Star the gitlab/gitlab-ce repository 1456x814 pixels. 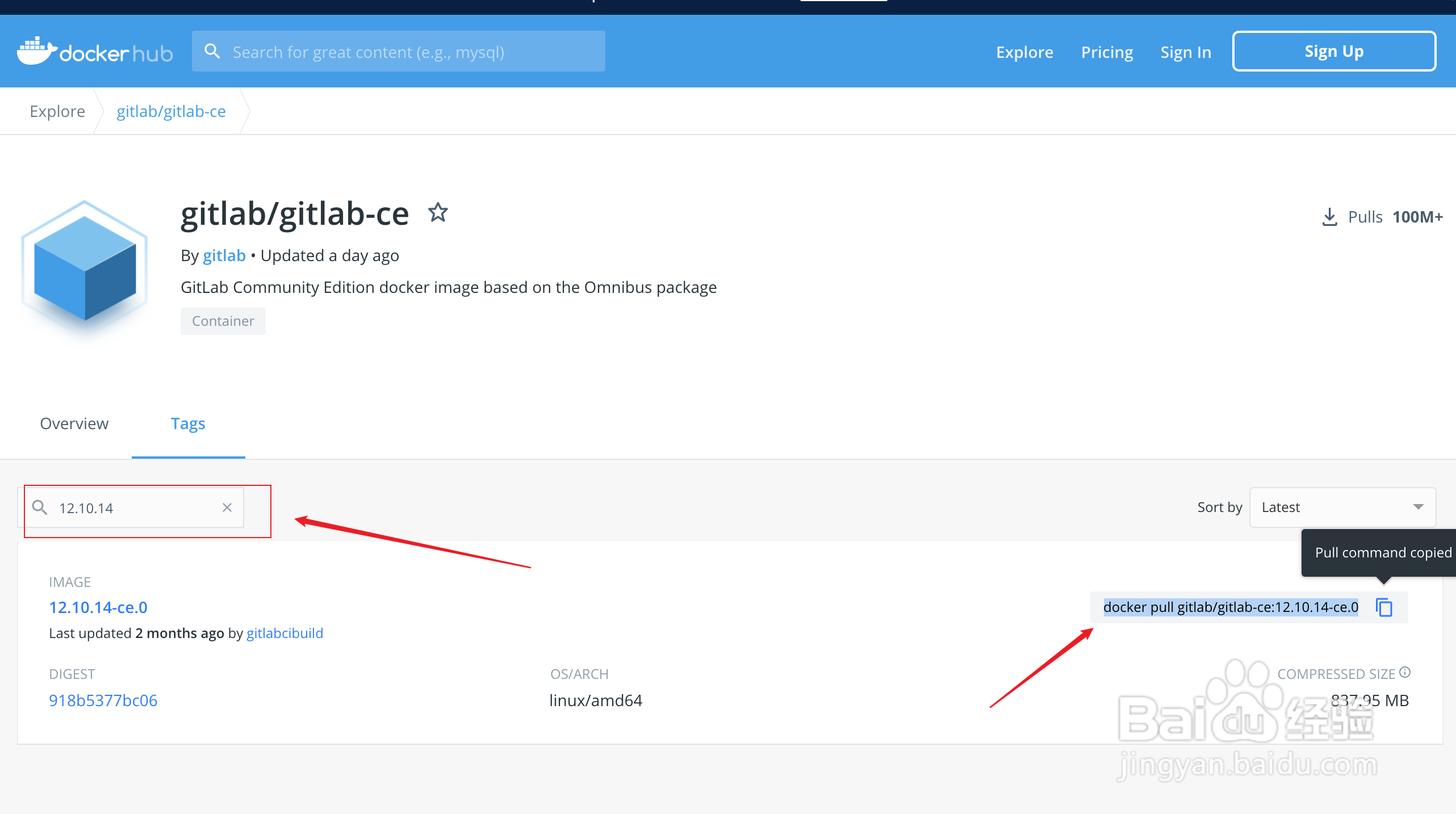coord(438,213)
